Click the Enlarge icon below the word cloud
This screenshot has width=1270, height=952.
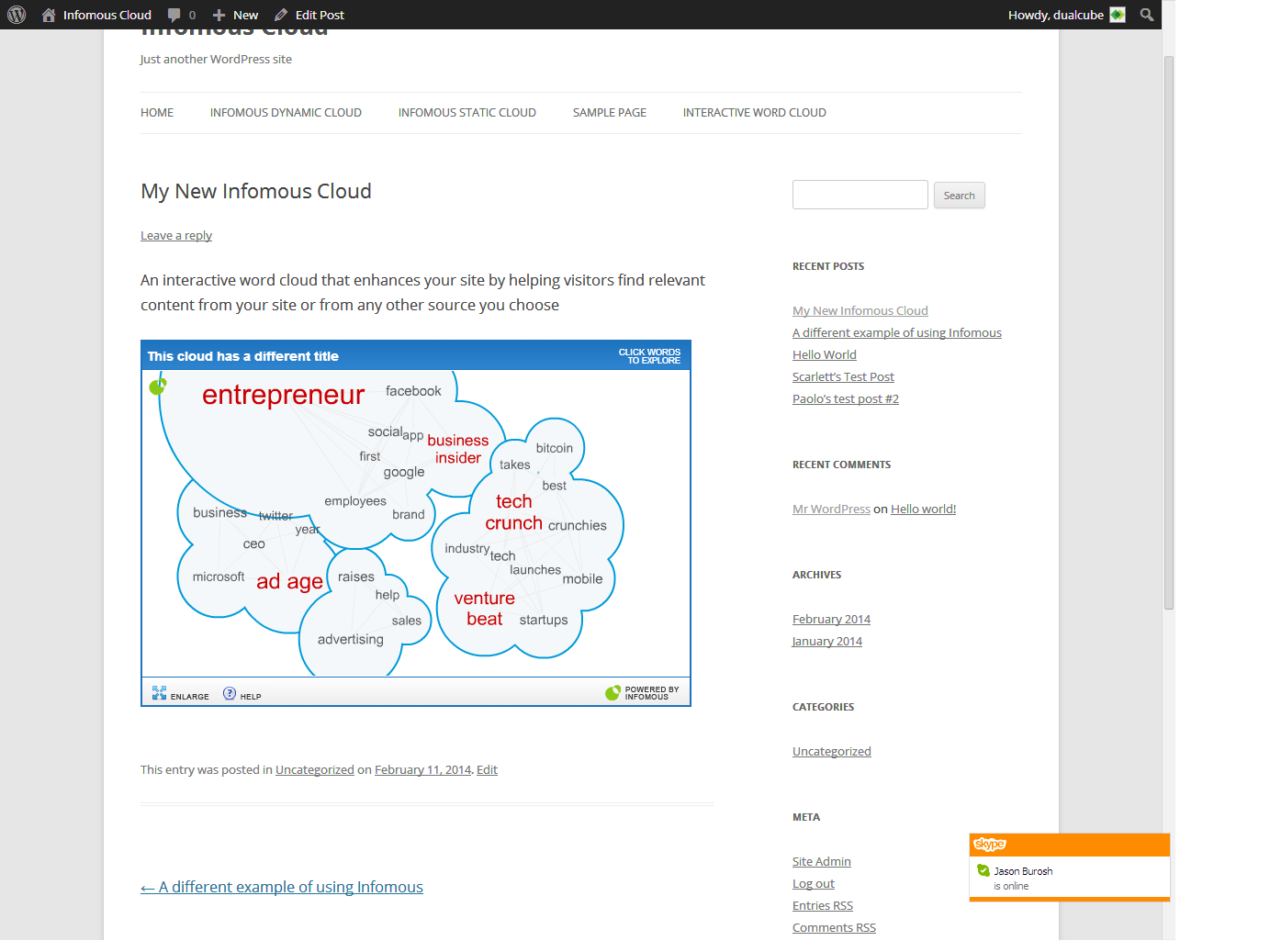[x=160, y=693]
